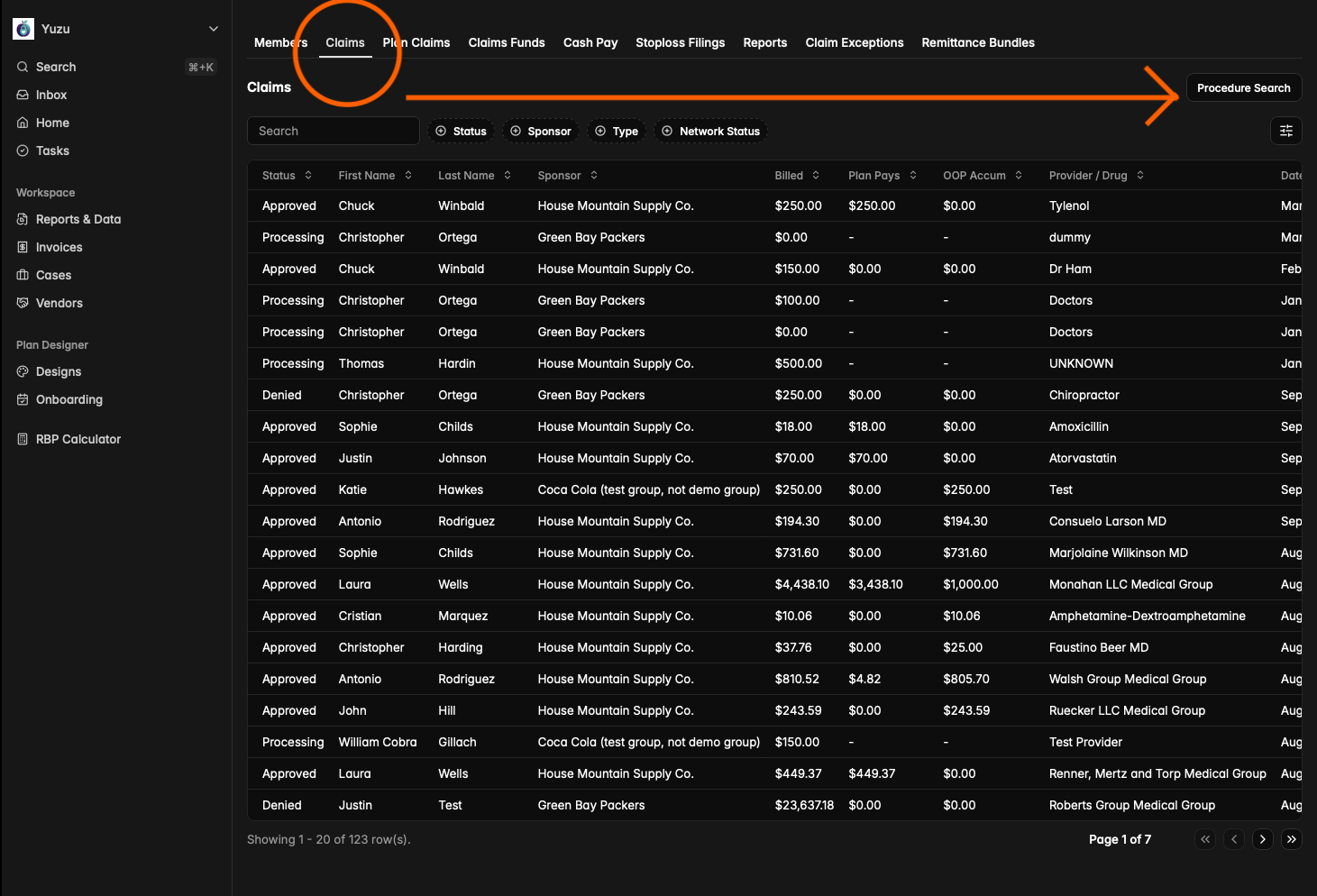Sort by the OOP Accum column arrows
Screen dimensions: 1317x896
(x=1019, y=175)
